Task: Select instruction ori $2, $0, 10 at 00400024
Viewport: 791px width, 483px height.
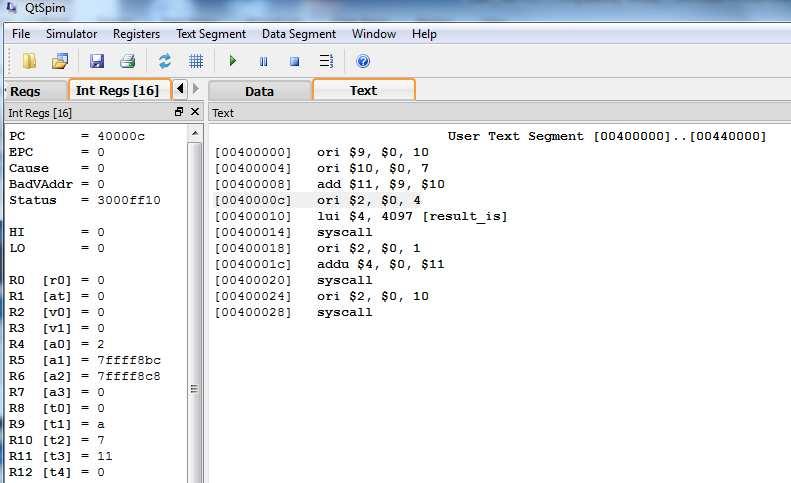Action: pyautogui.click(x=373, y=296)
